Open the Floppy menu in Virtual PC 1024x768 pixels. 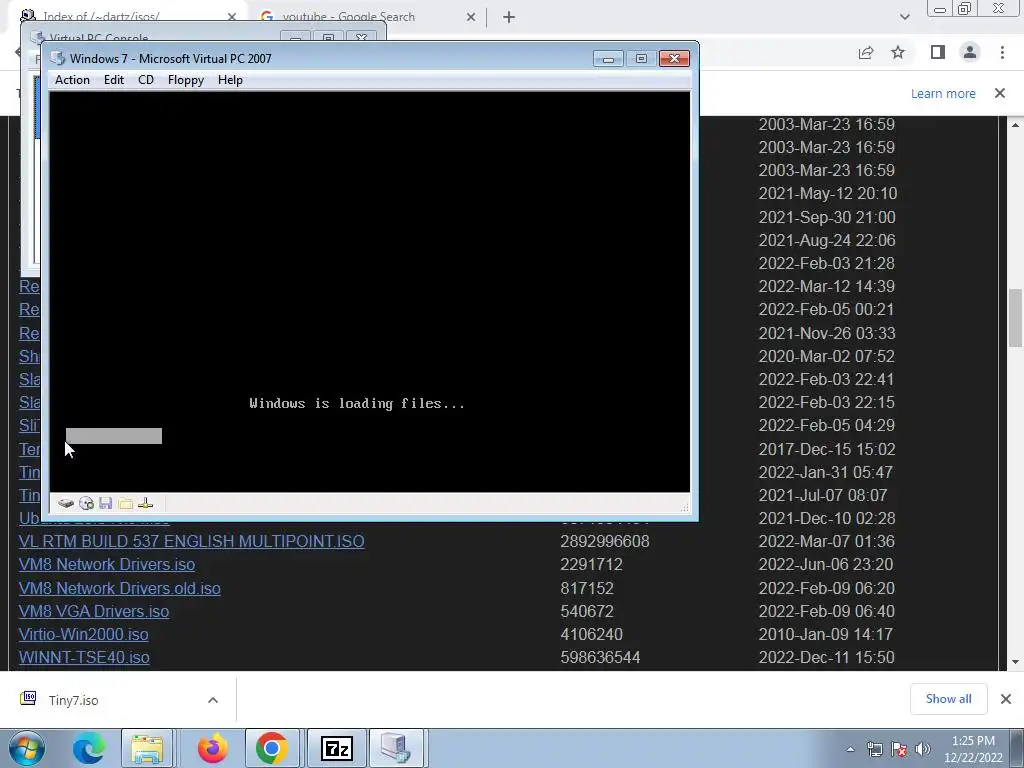(185, 80)
